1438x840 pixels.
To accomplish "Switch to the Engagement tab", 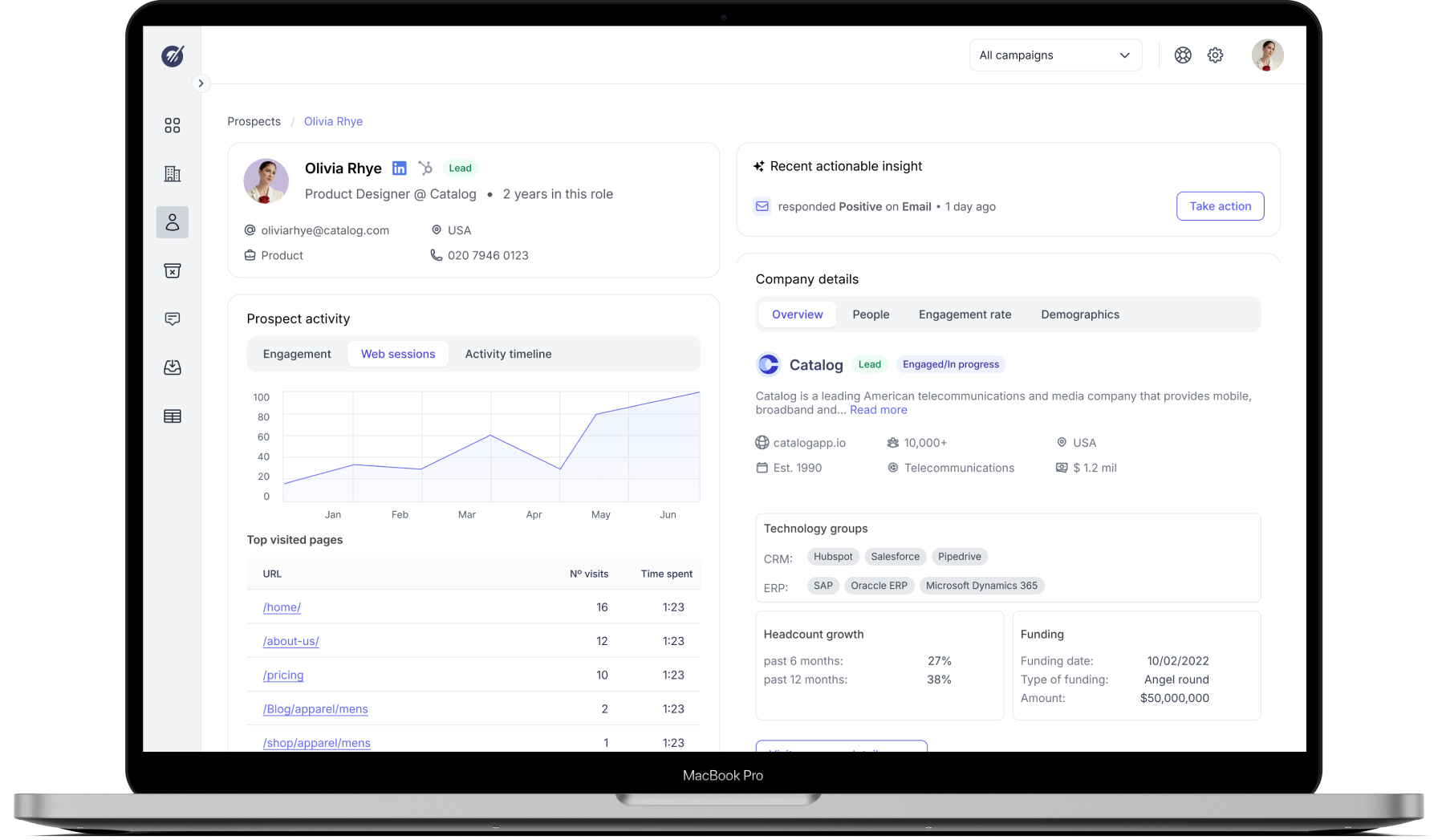I will pos(297,354).
